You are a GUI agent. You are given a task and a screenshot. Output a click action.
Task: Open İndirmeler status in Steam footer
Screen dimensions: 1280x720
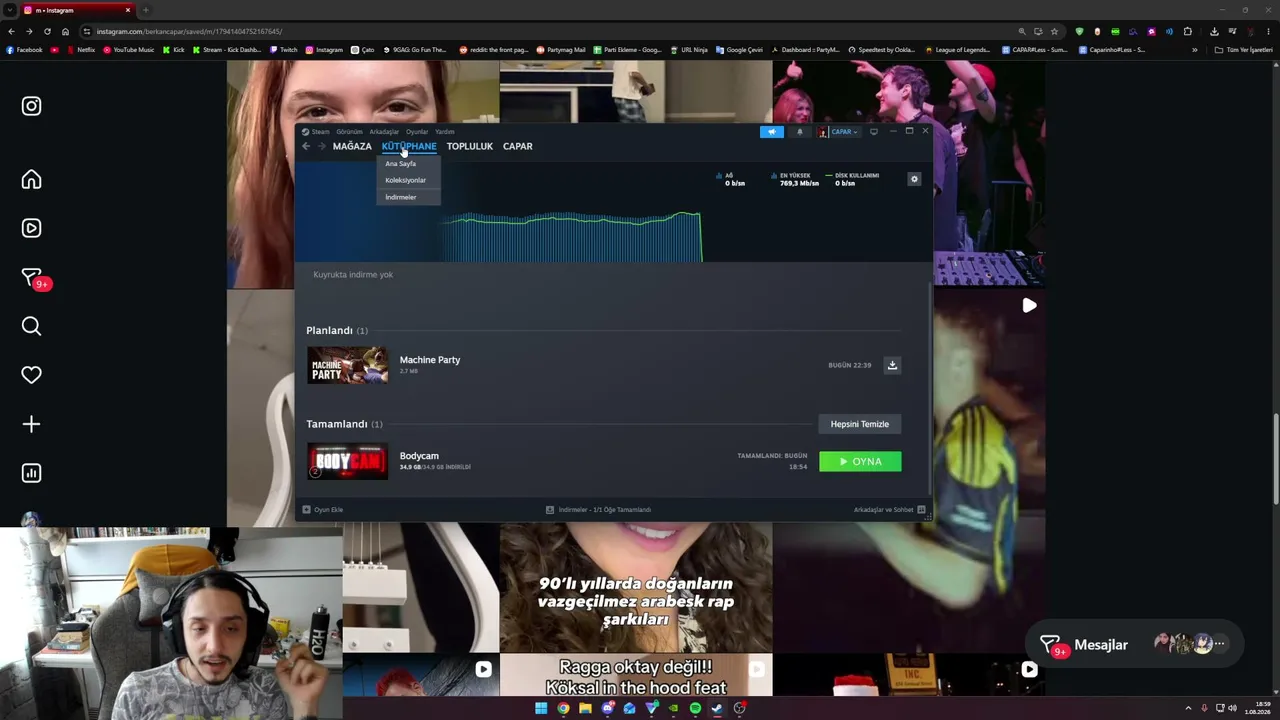[x=598, y=510]
